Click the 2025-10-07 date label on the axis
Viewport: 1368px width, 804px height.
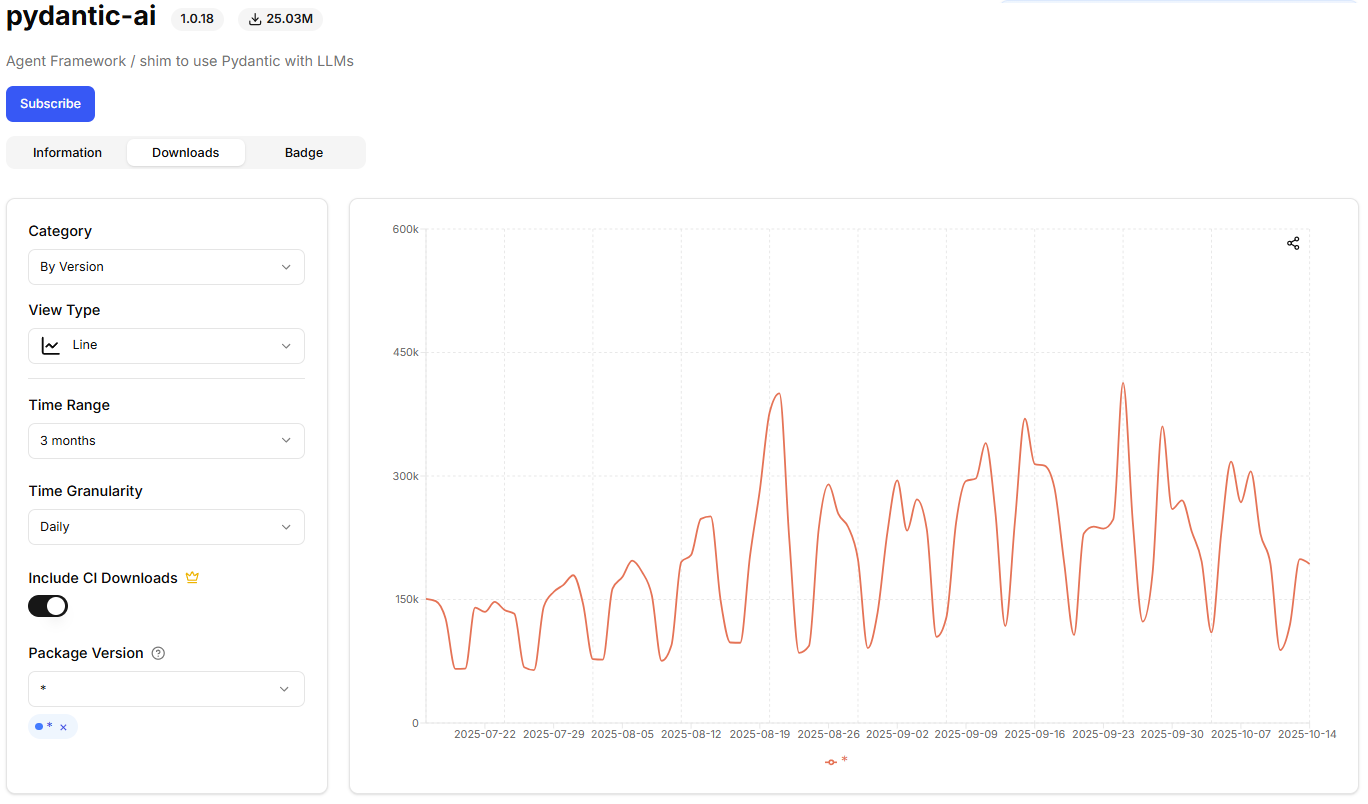pos(1241,734)
